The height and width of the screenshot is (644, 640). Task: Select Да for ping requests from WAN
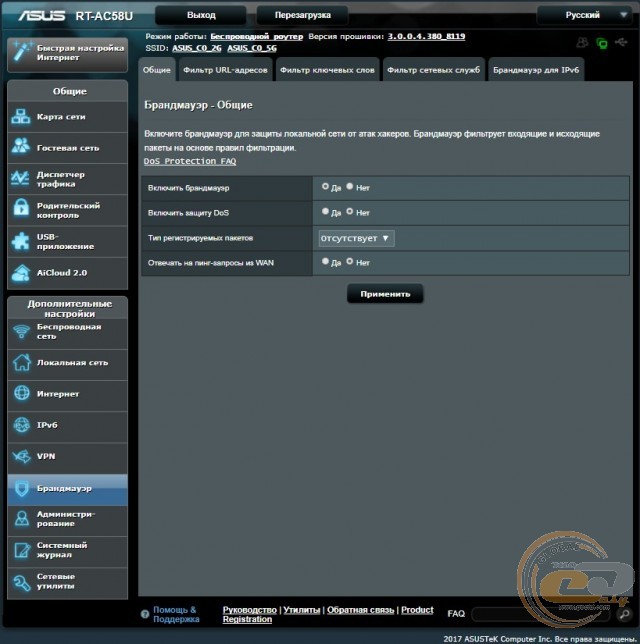point(325,261)
